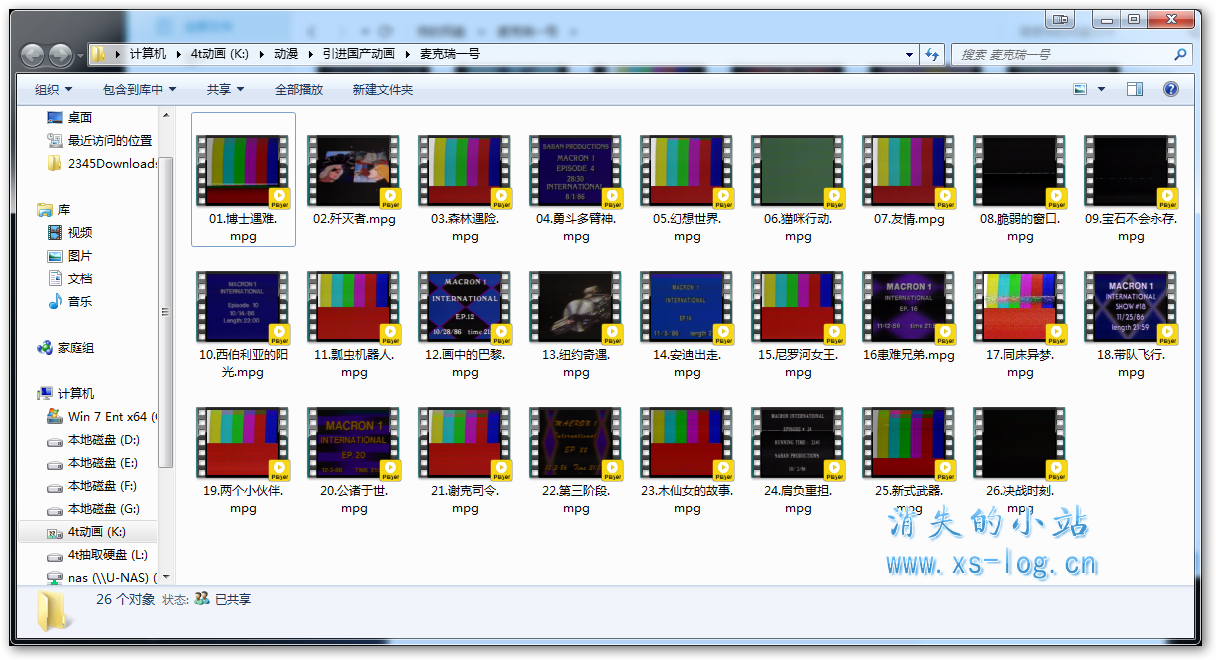Select 4t动画 (K:) drive in the sidebar
Viewport: 1216px width, 660px height.
click(x=87, y=532)
